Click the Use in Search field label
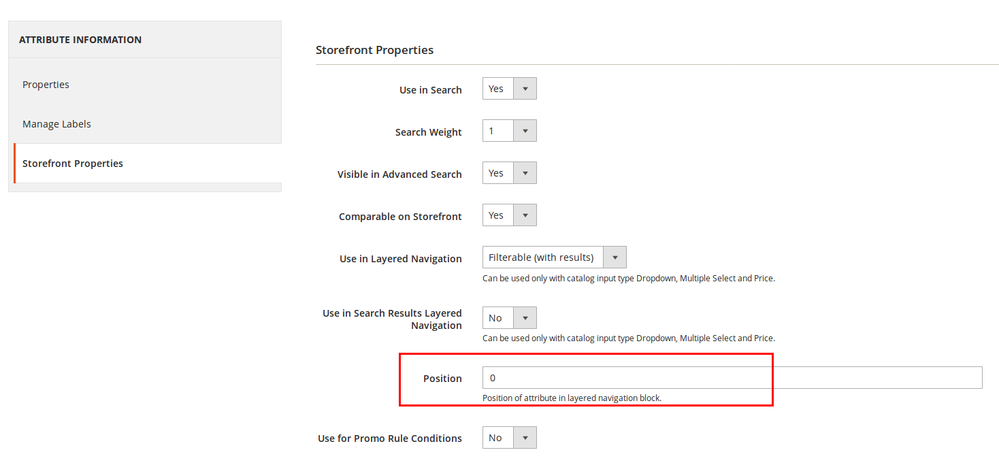This screenshot has height=468, width=999. click(430, 90)
